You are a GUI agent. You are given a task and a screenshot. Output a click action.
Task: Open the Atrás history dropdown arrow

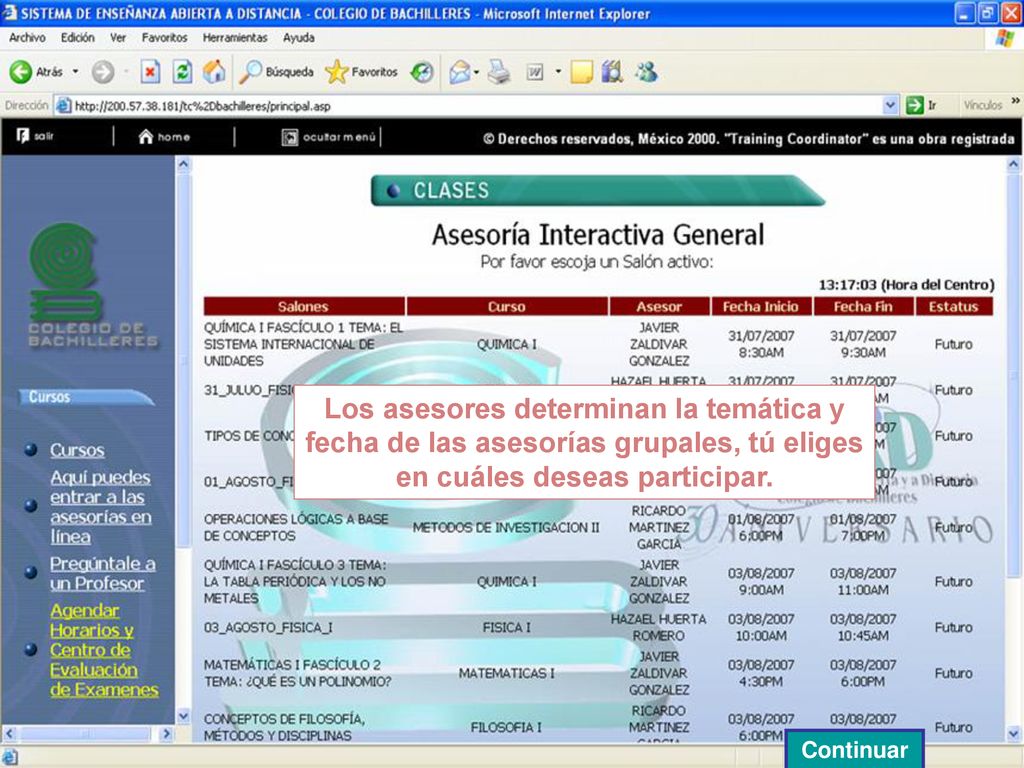click(76, 71)
